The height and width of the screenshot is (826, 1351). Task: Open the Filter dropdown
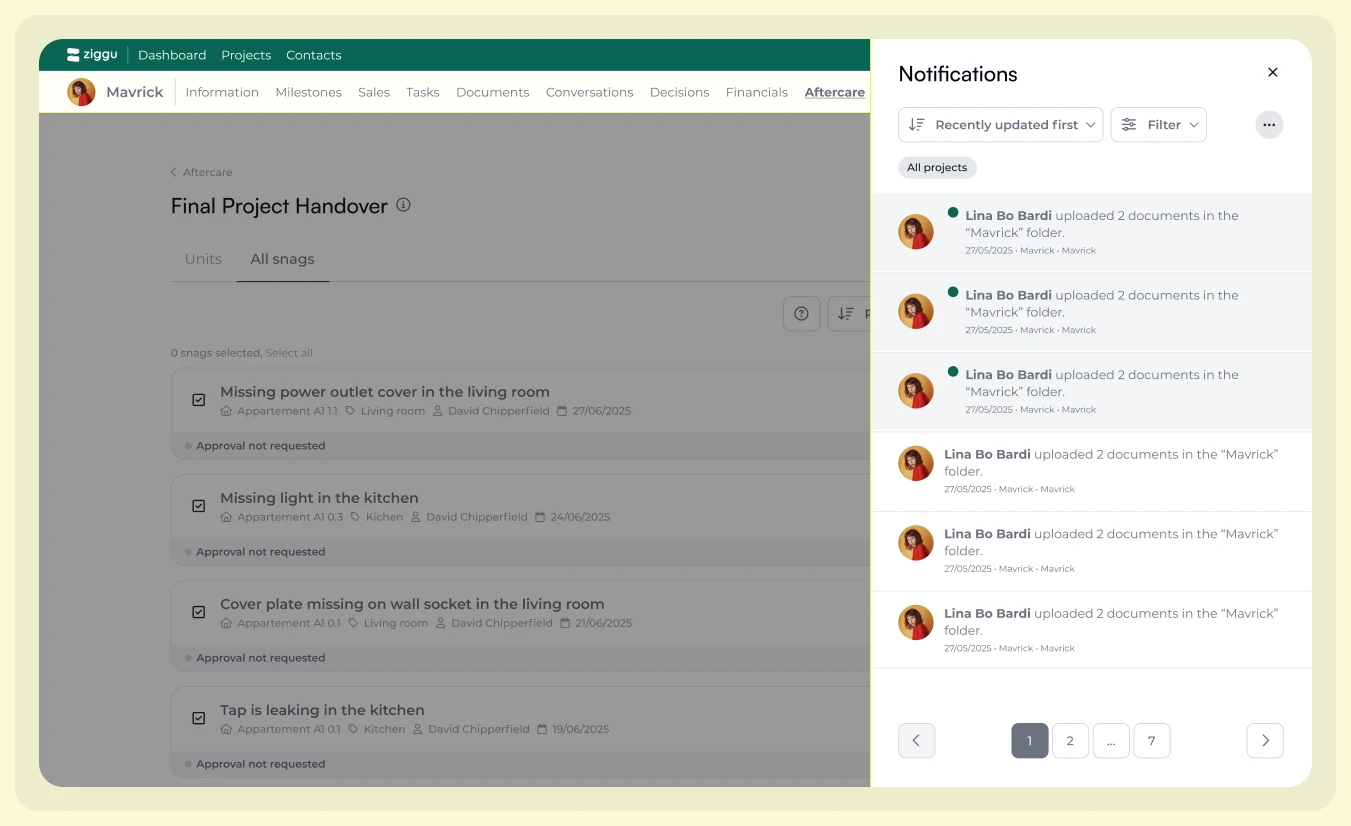click(1159, 125)
